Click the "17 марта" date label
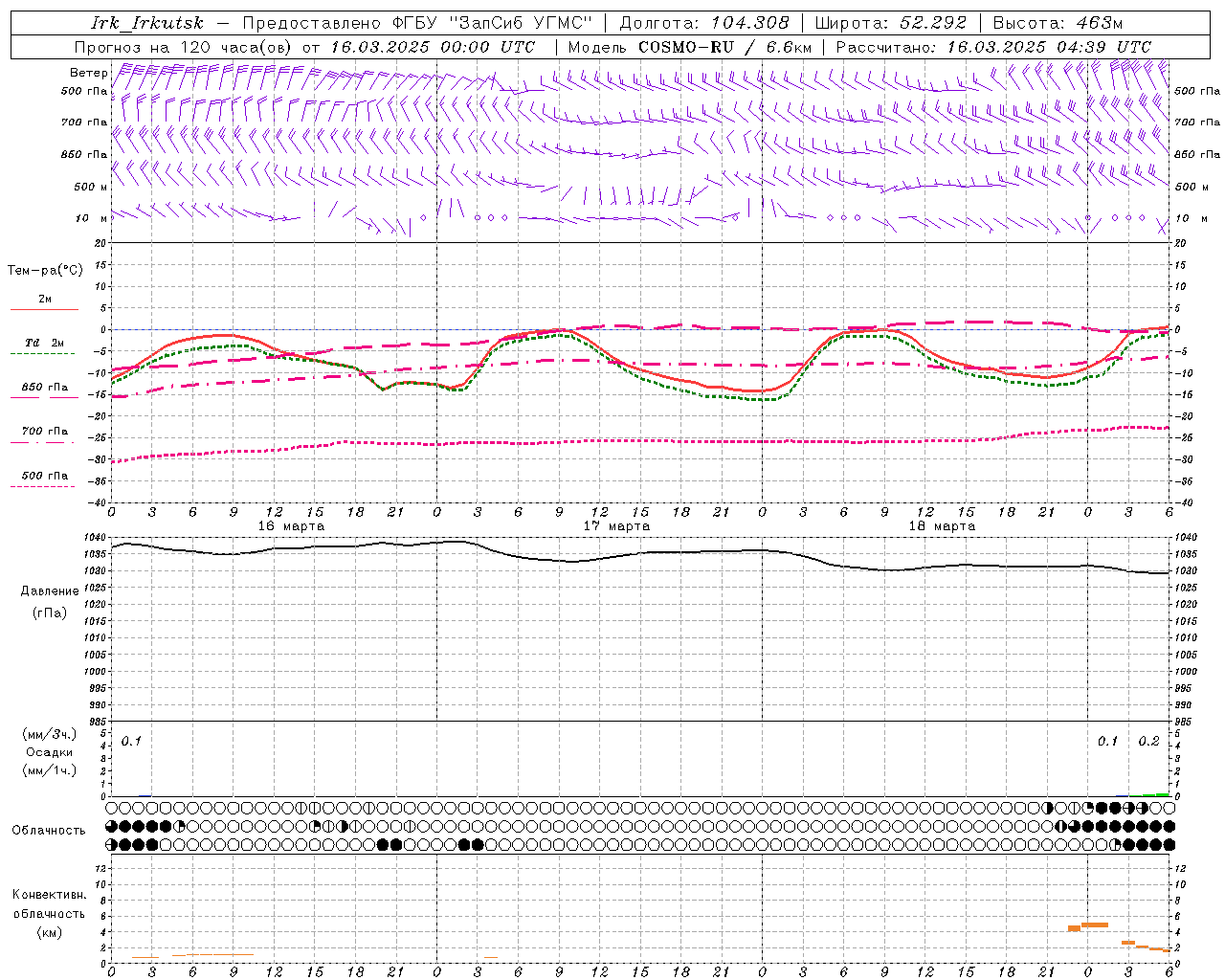 point(616,526)
